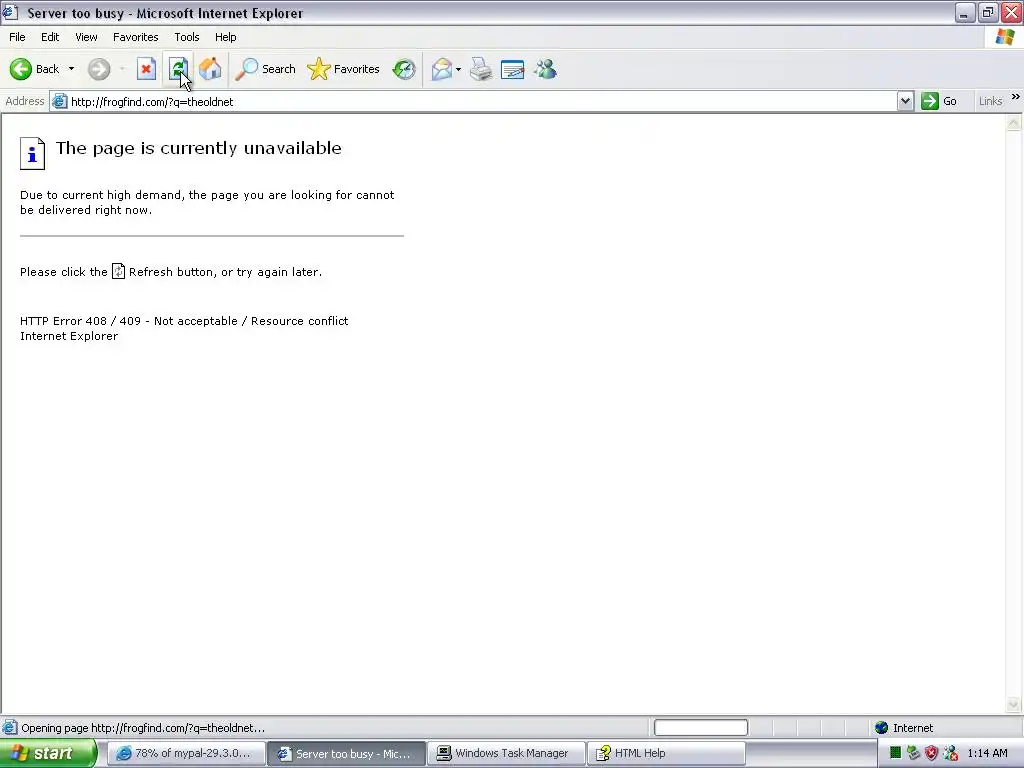Open the View menu
Viewport: 1024px width, 768px height.
coord(86,37)
